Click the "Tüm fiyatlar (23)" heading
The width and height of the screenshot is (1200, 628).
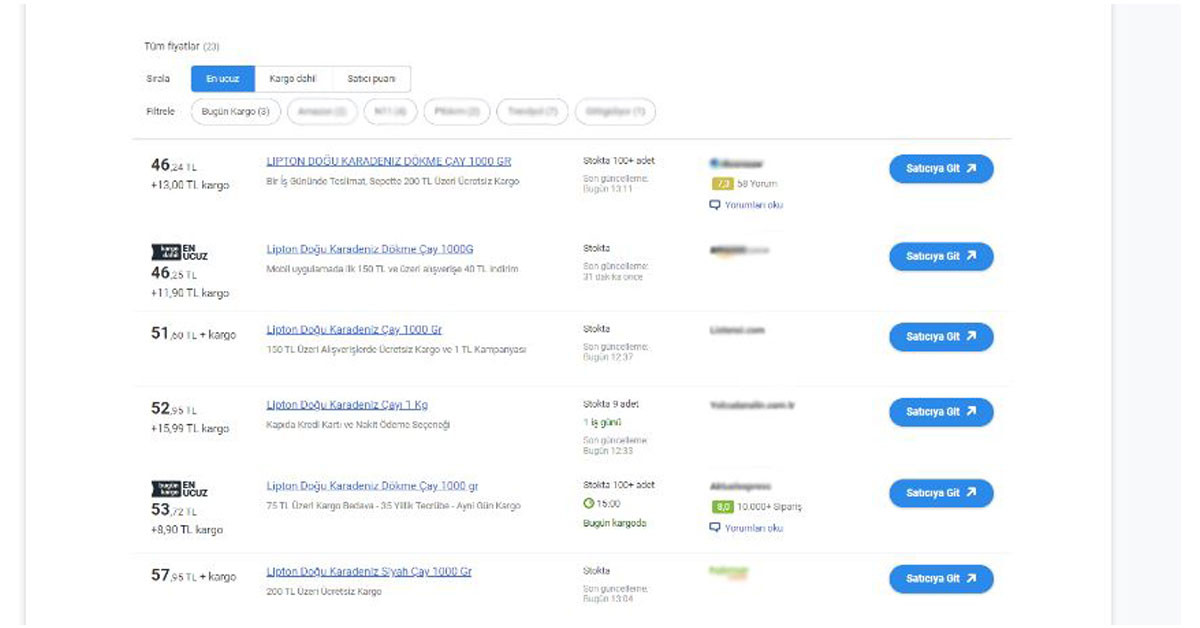click(x=183, y=46)
